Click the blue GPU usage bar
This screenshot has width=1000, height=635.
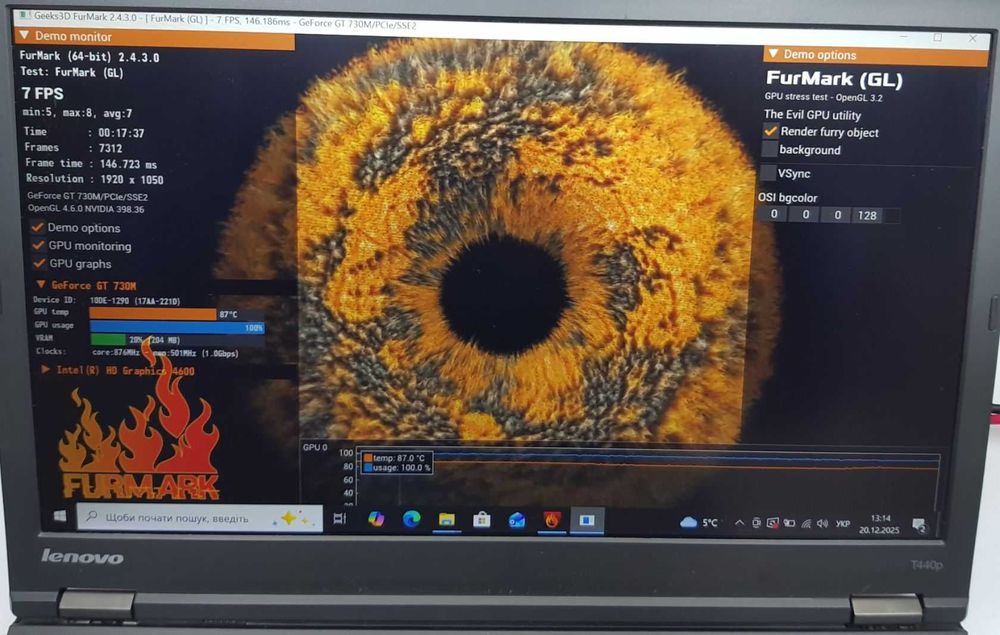[x=177, y=327]
